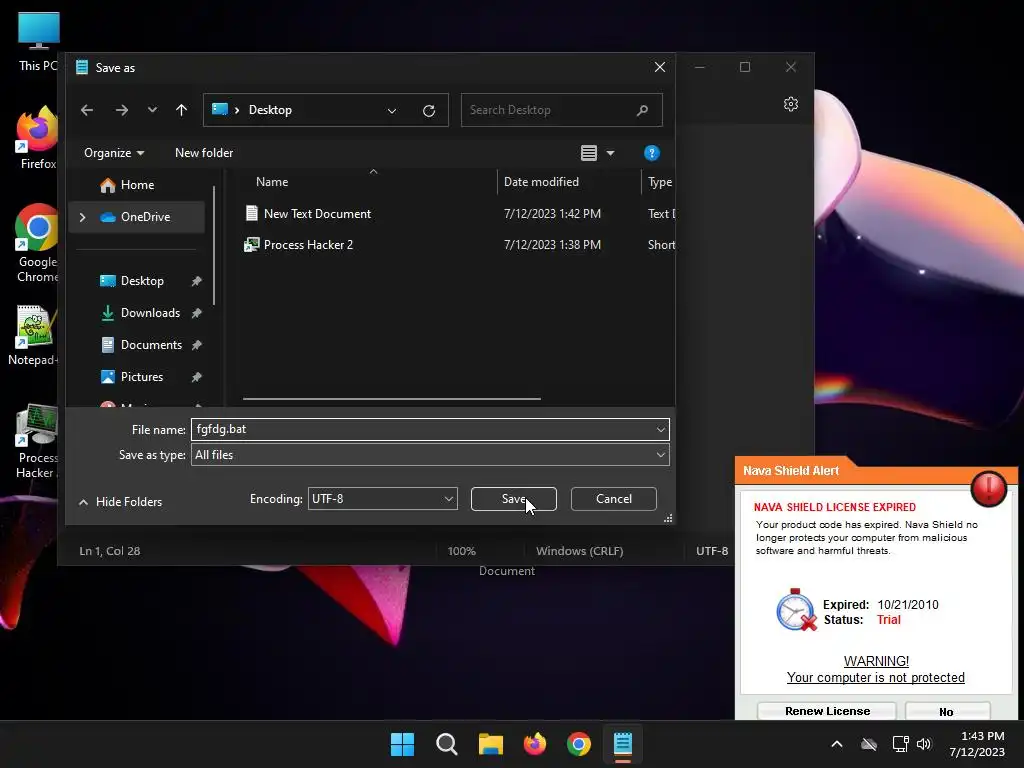1024x768 pixels.
Task: Open clock showing 1:43 PM
Action: (x=977, y=744)
